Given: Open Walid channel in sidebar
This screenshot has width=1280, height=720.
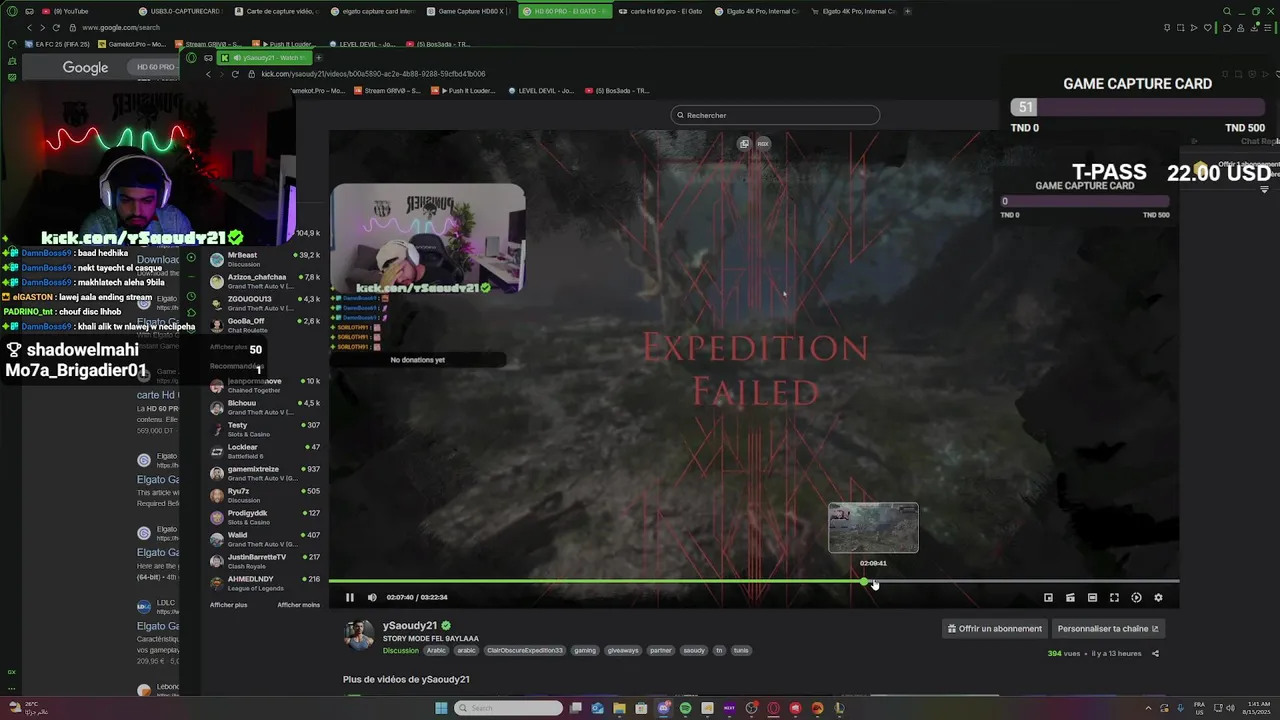Looking at the screenshot, I should tap(265, 539).
